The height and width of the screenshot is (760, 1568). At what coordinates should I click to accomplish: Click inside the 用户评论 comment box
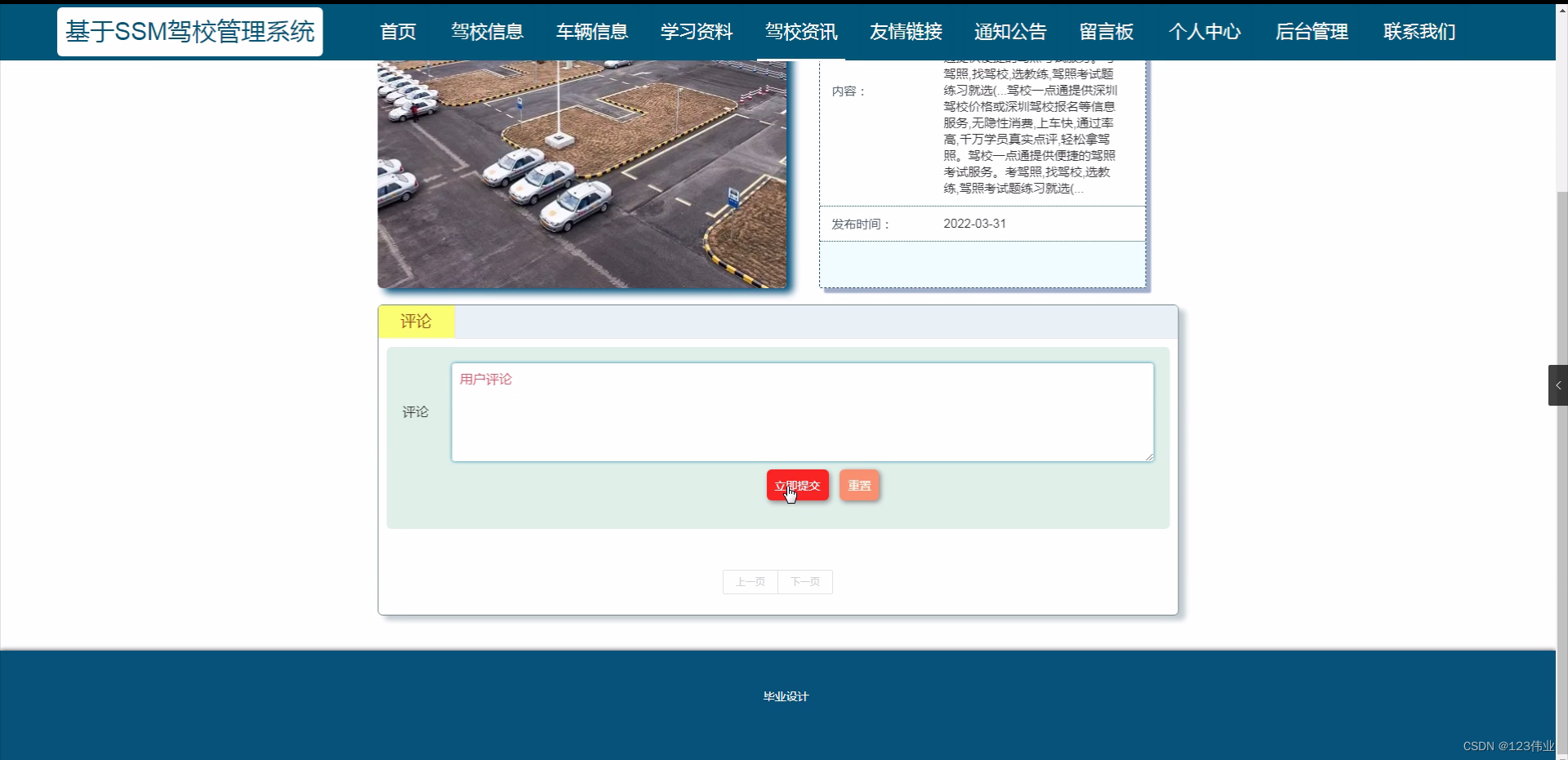[x=802, y=411]
